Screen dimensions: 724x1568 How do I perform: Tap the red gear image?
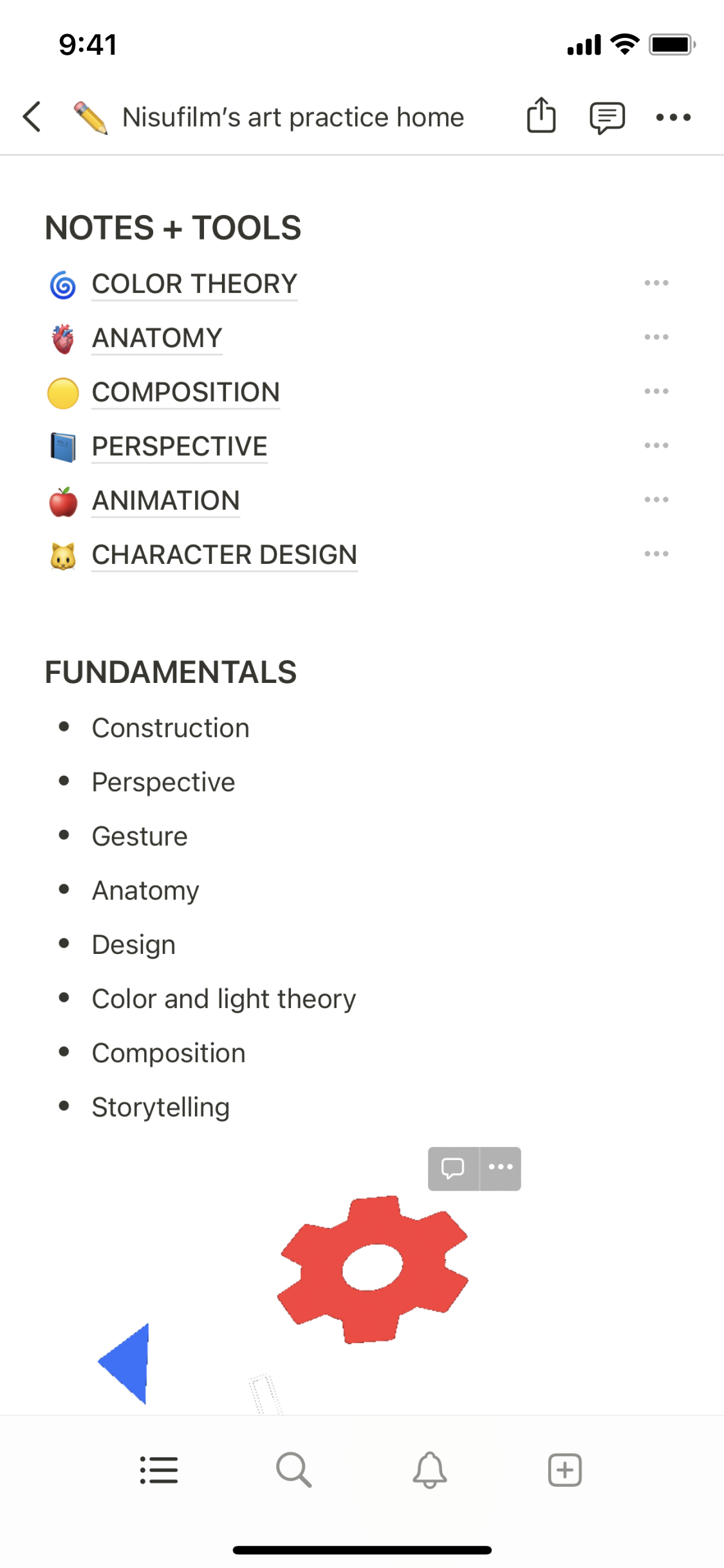pyautogui.click(x=373, y=1268)
